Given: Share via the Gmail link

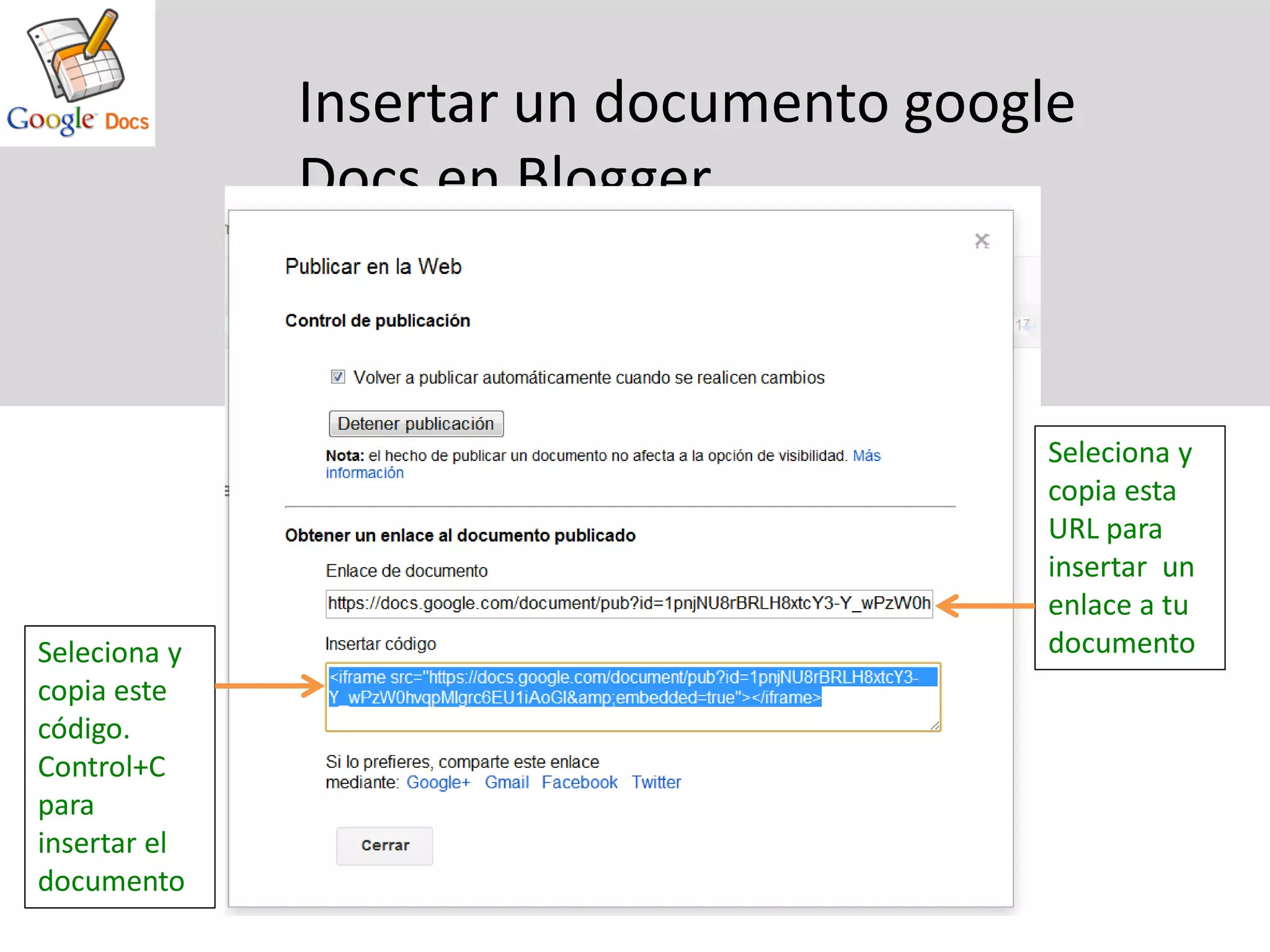Looking at the screenshot, I should coord(507,782).
